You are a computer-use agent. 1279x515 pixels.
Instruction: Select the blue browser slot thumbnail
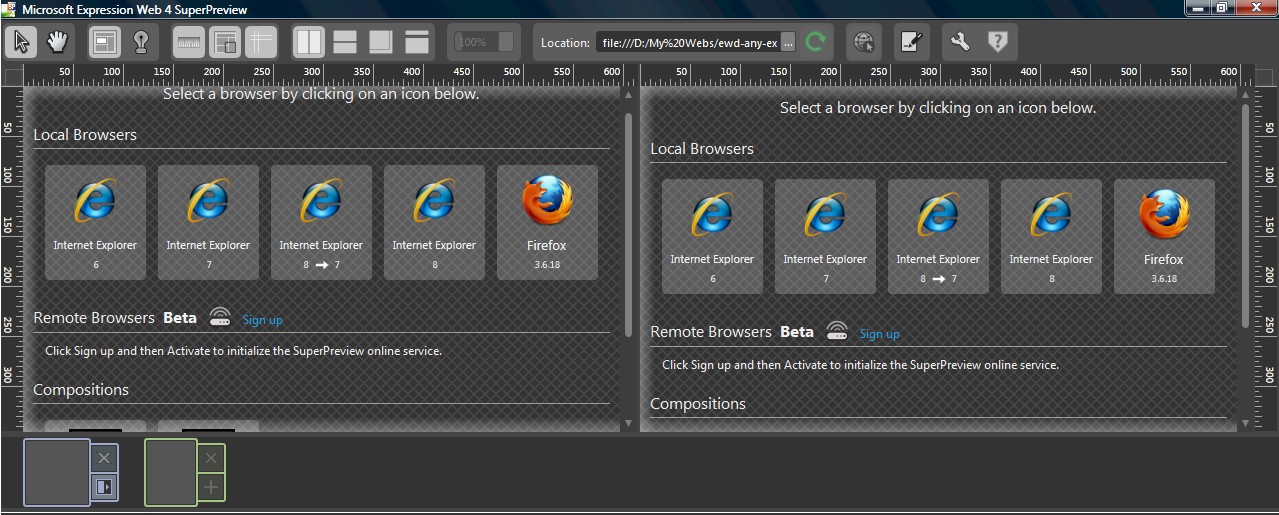pos(57,472)
